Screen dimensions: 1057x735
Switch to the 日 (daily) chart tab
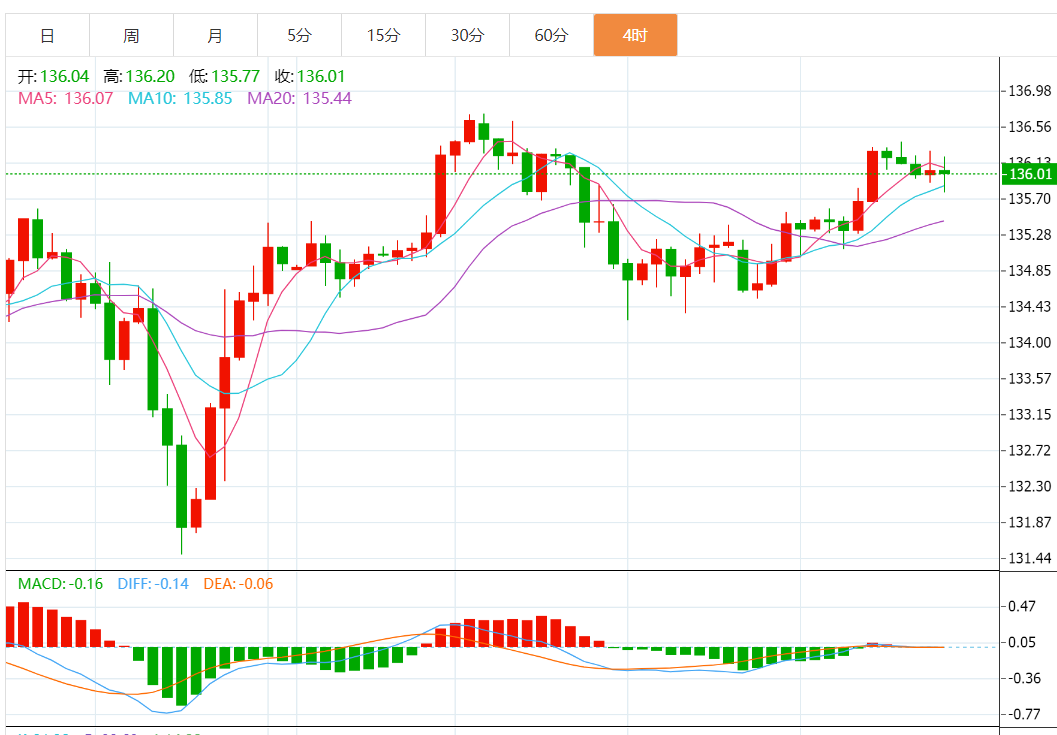47,36
